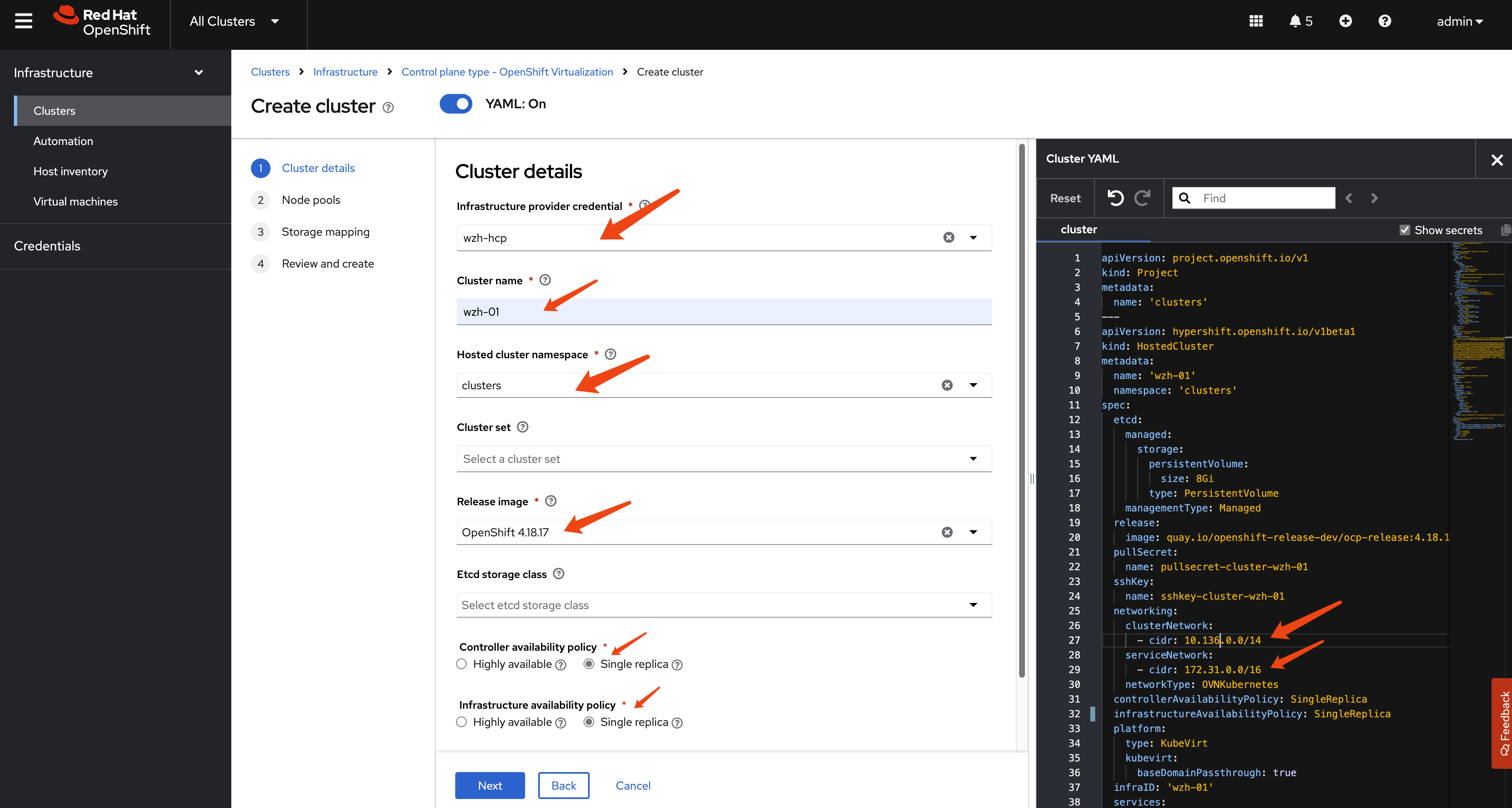Uncheck Show secrets checkbox
This screenshot has width=1512, height=808.
click(1405, 230)
